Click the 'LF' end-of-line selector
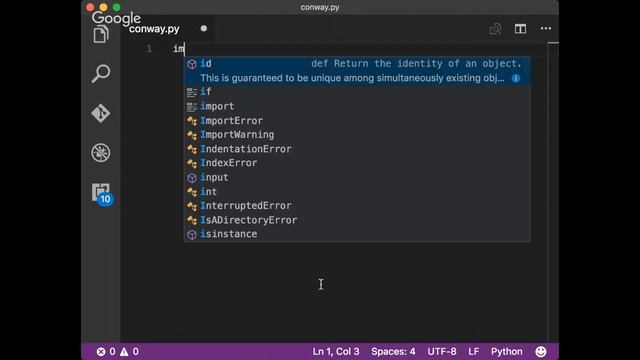 click(473, 351)
